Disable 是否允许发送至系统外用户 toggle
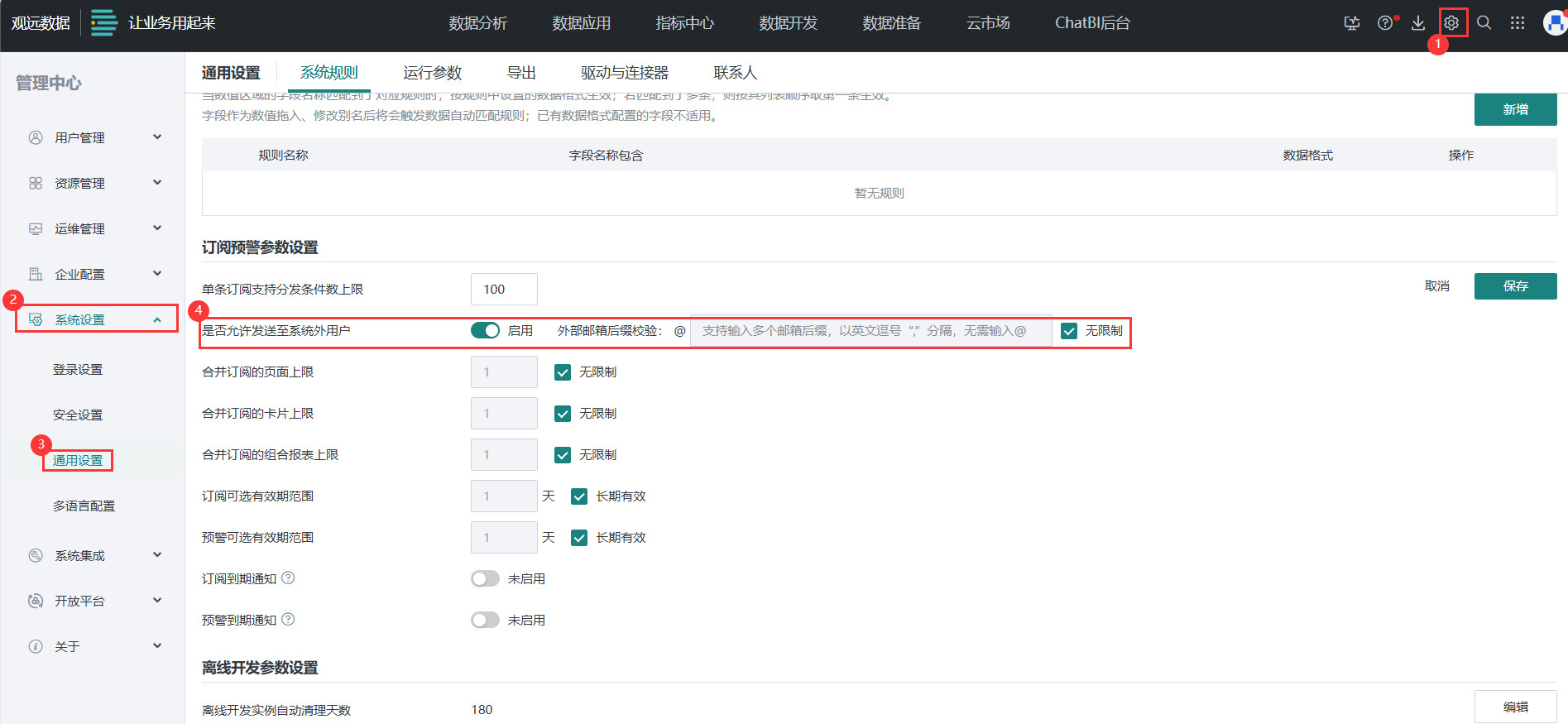Viewport: 1568px width, 724px height. 485,330
